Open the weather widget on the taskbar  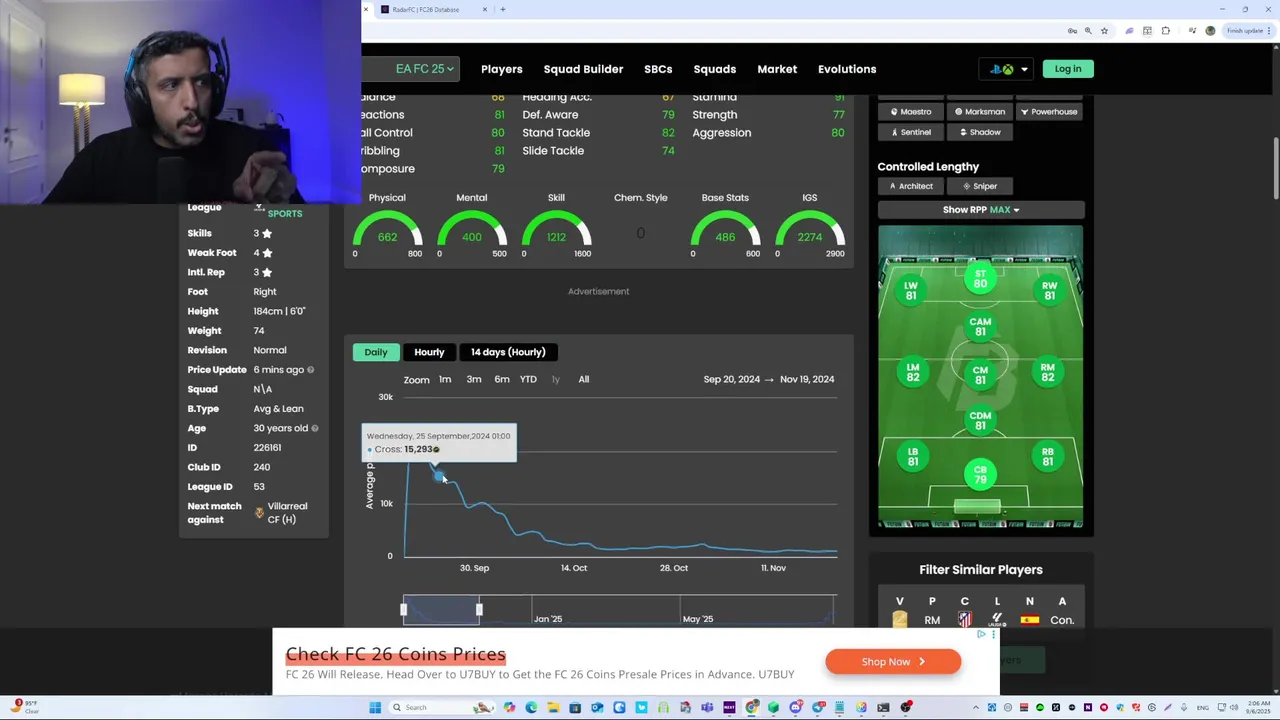[26, 708]
